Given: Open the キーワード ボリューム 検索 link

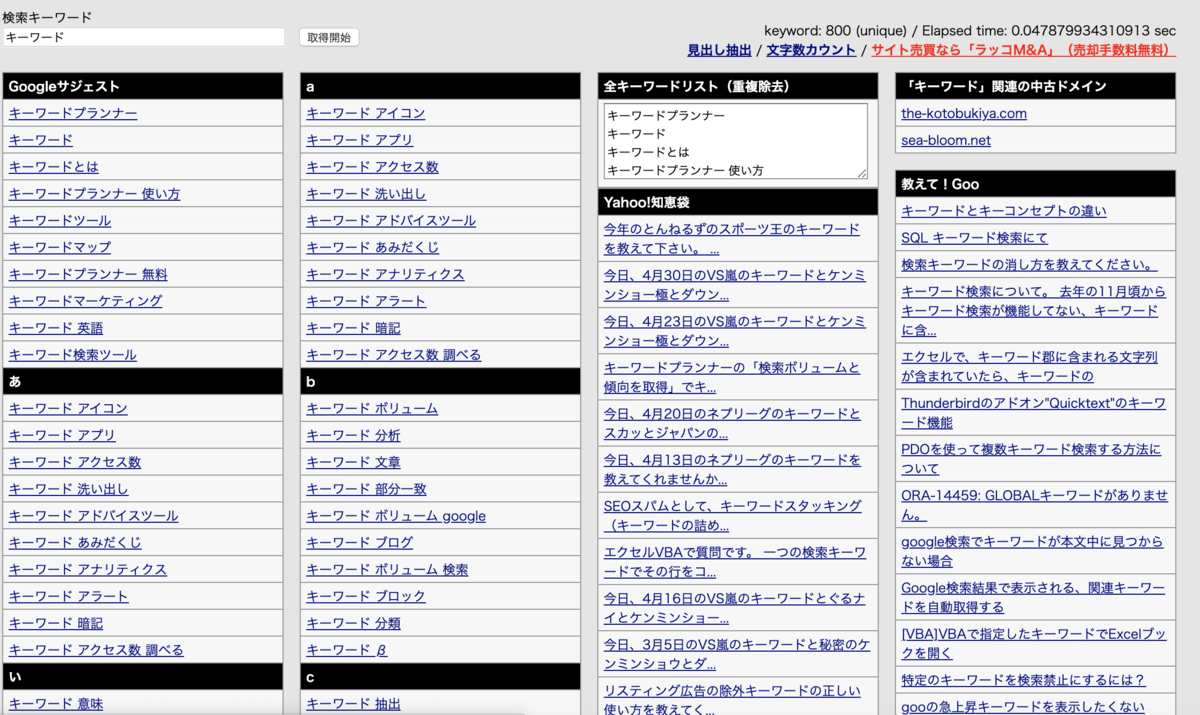Looking at the screenshot, I should 387,570.
